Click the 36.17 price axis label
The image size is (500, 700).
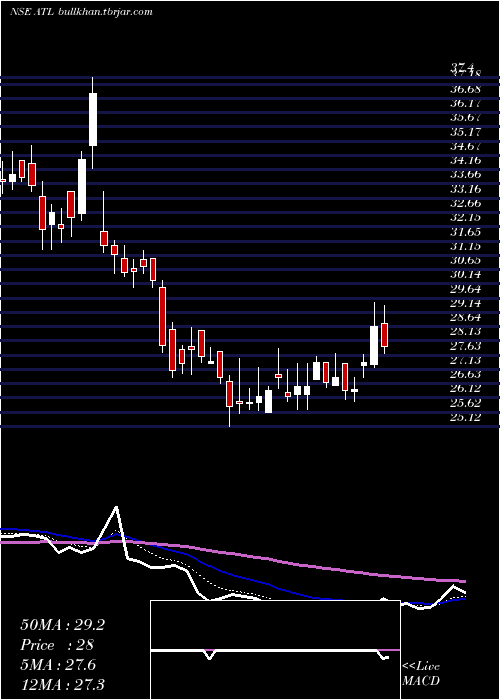(x=465, y=104)
